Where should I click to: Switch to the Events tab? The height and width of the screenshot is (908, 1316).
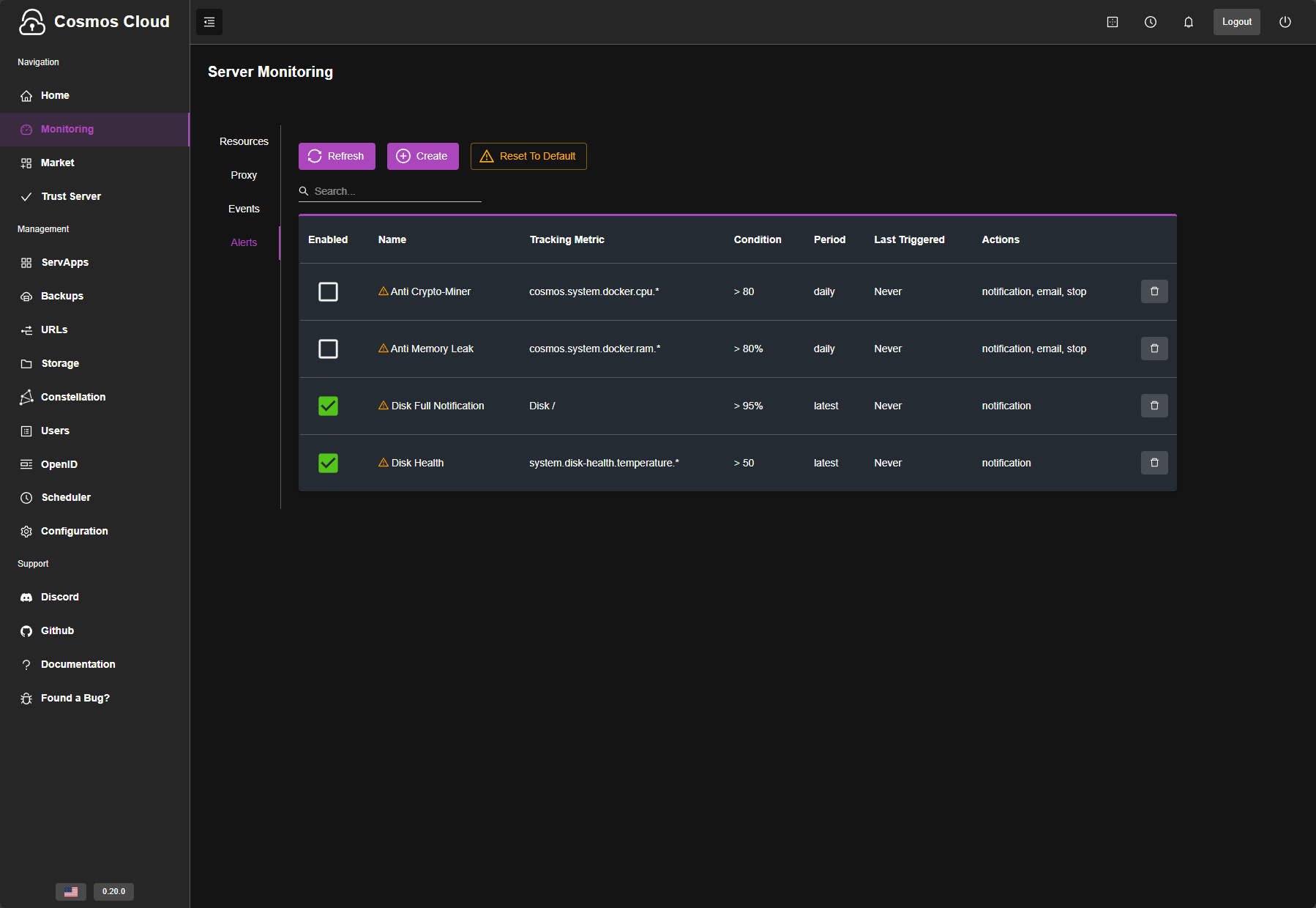click(x=244, y=209)
